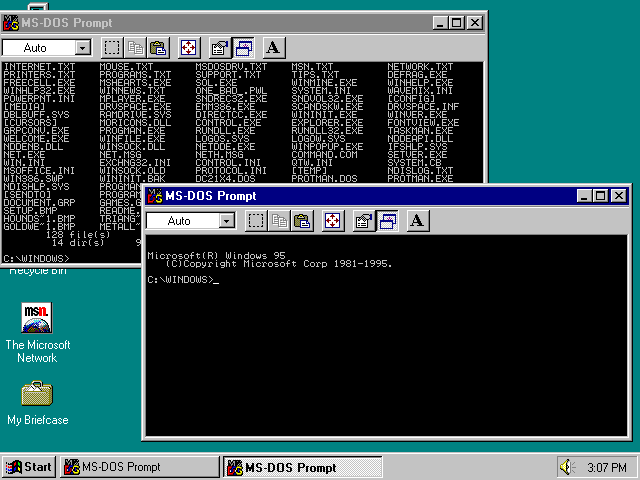Open Properties in front MS-DOS Prompt toolbar

coord(364,221)
